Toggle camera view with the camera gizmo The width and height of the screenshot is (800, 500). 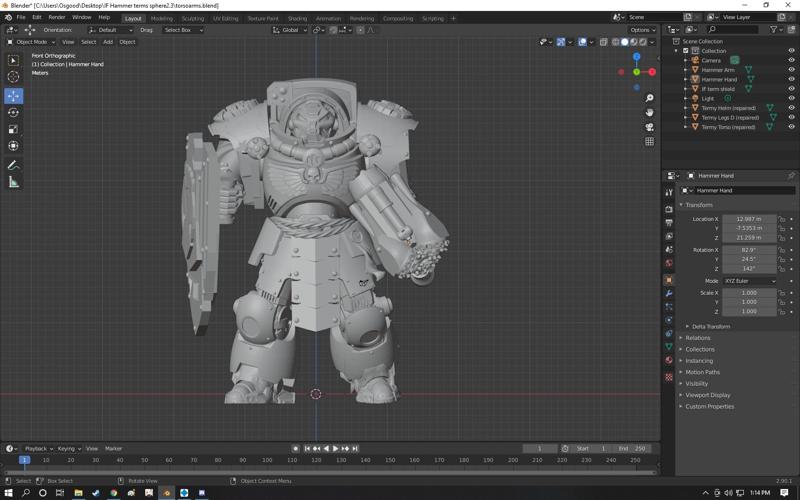pos(649,127)
